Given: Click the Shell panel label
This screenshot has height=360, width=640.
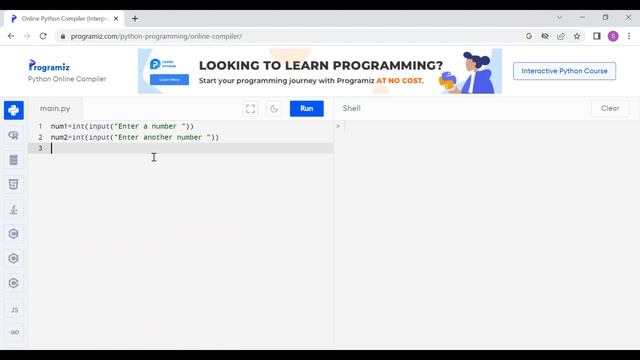Looking at the screenshot, I should point(351,109).
